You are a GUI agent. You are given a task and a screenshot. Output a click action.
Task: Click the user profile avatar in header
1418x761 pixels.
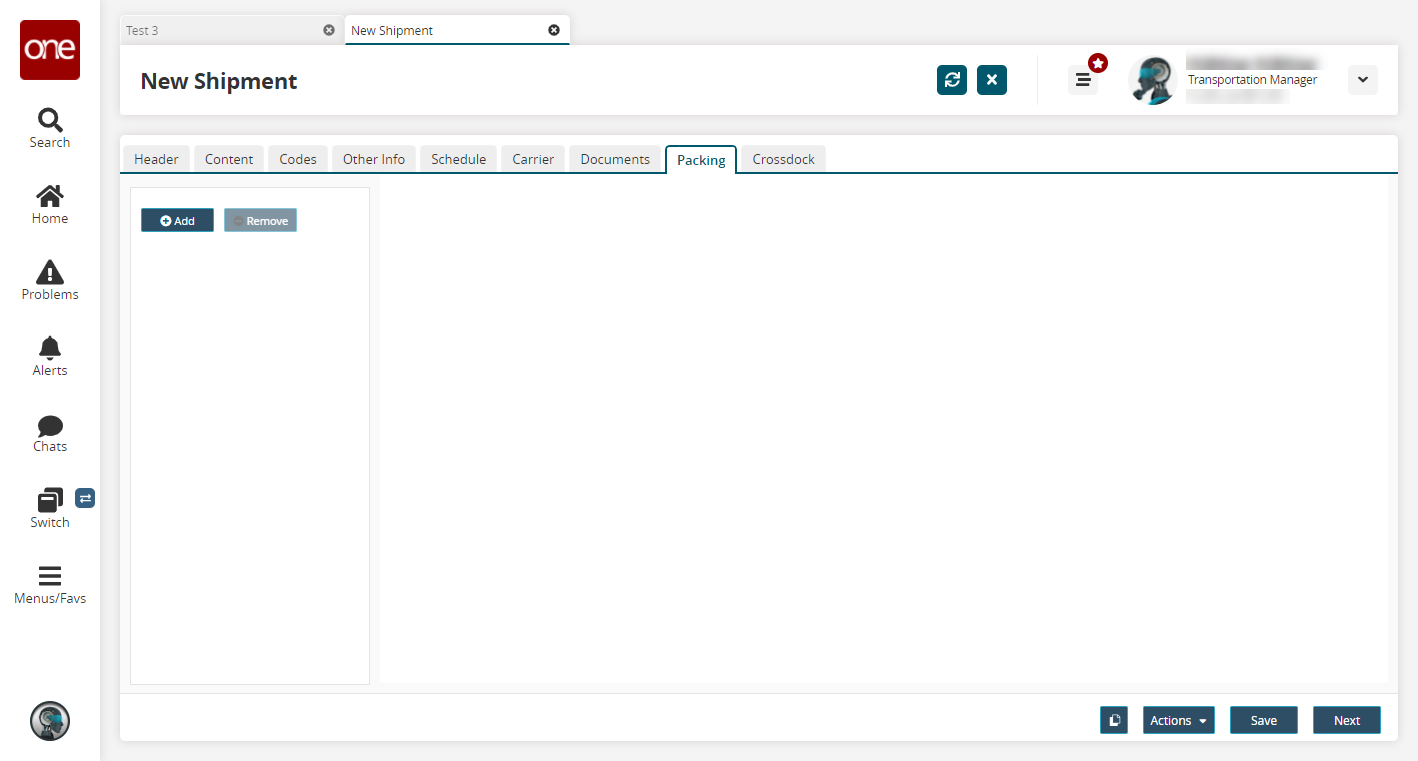[x=1153, y=80]
